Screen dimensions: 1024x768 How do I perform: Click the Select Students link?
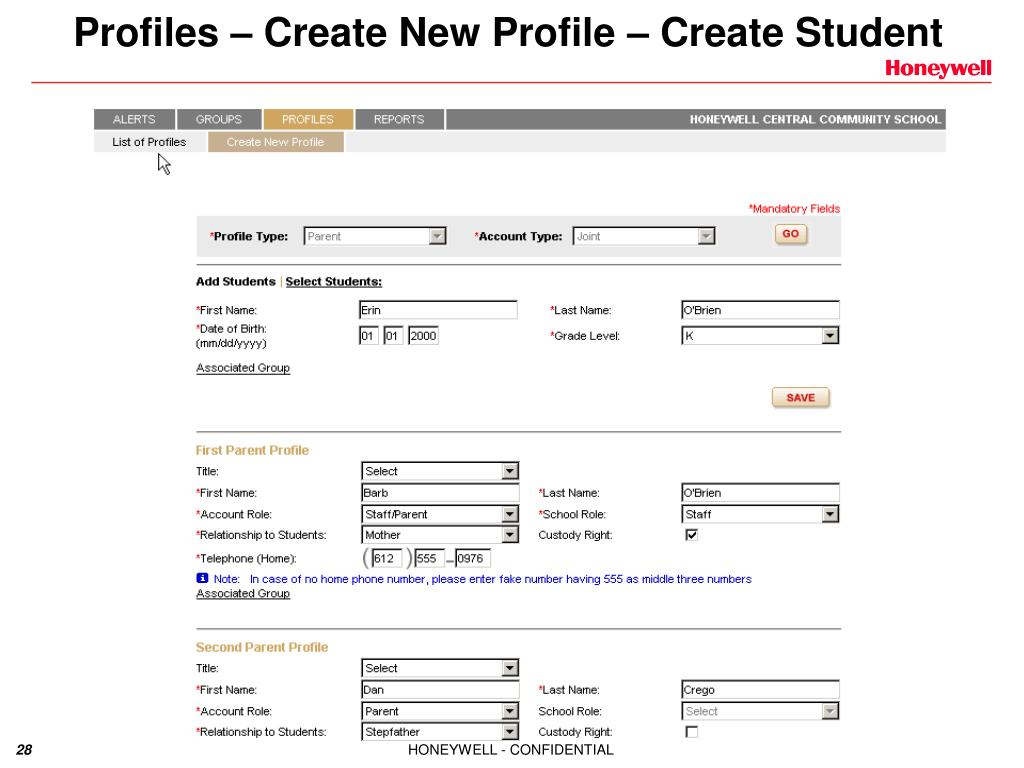click(x=334, y=281)
